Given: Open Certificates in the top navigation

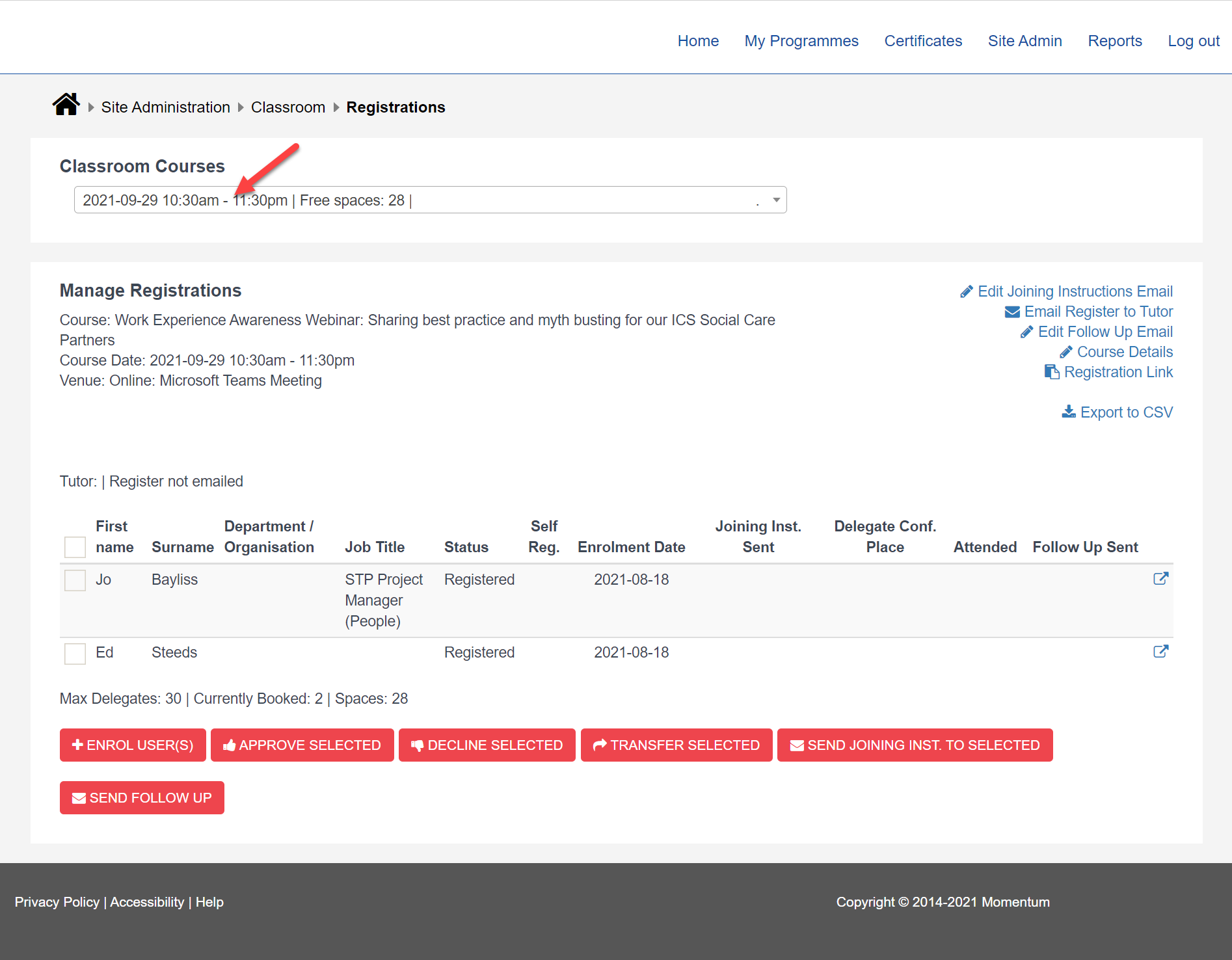Looking at the screenshot, I should [923, 41].
